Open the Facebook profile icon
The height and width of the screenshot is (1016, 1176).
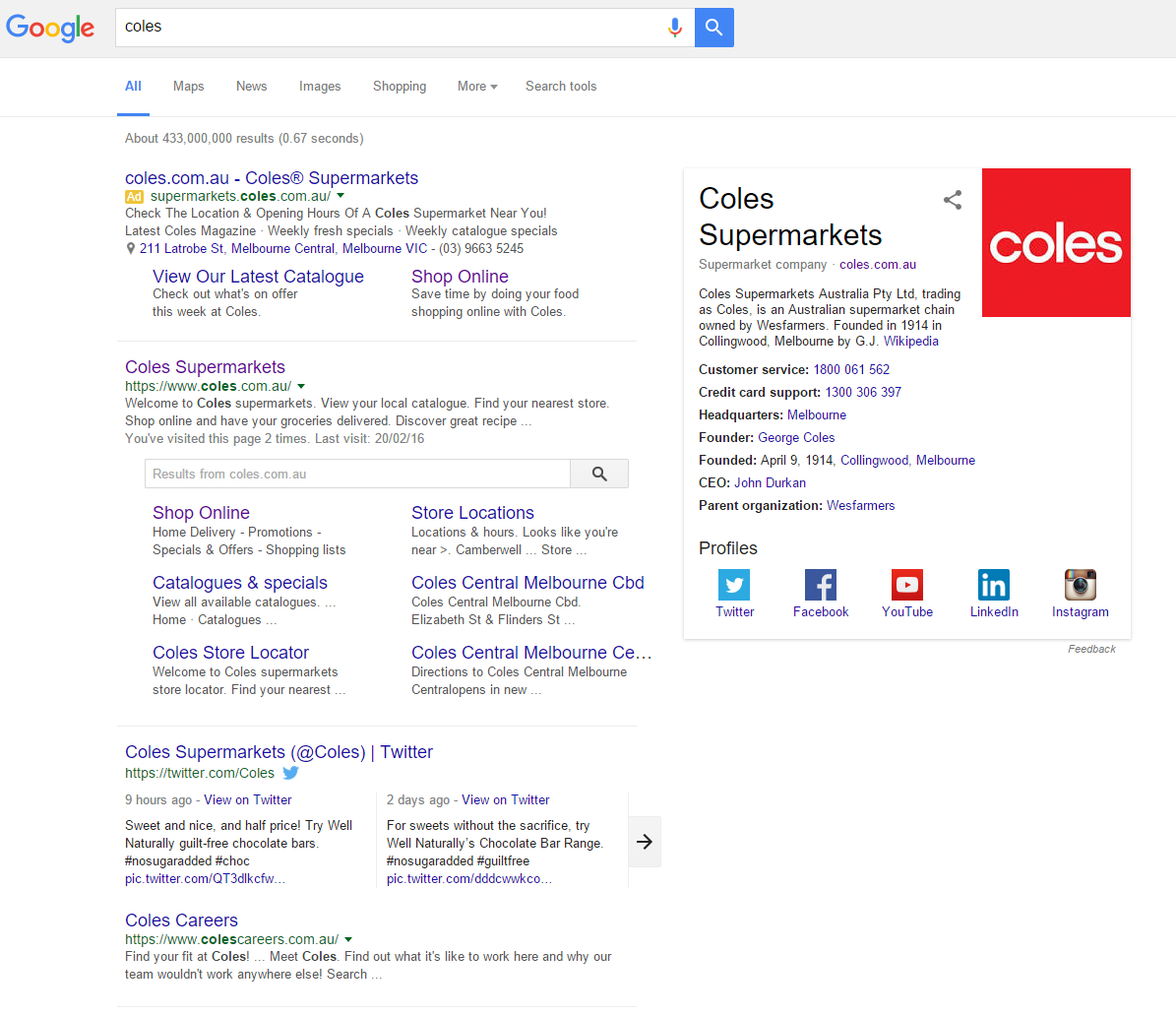(821, 585)
